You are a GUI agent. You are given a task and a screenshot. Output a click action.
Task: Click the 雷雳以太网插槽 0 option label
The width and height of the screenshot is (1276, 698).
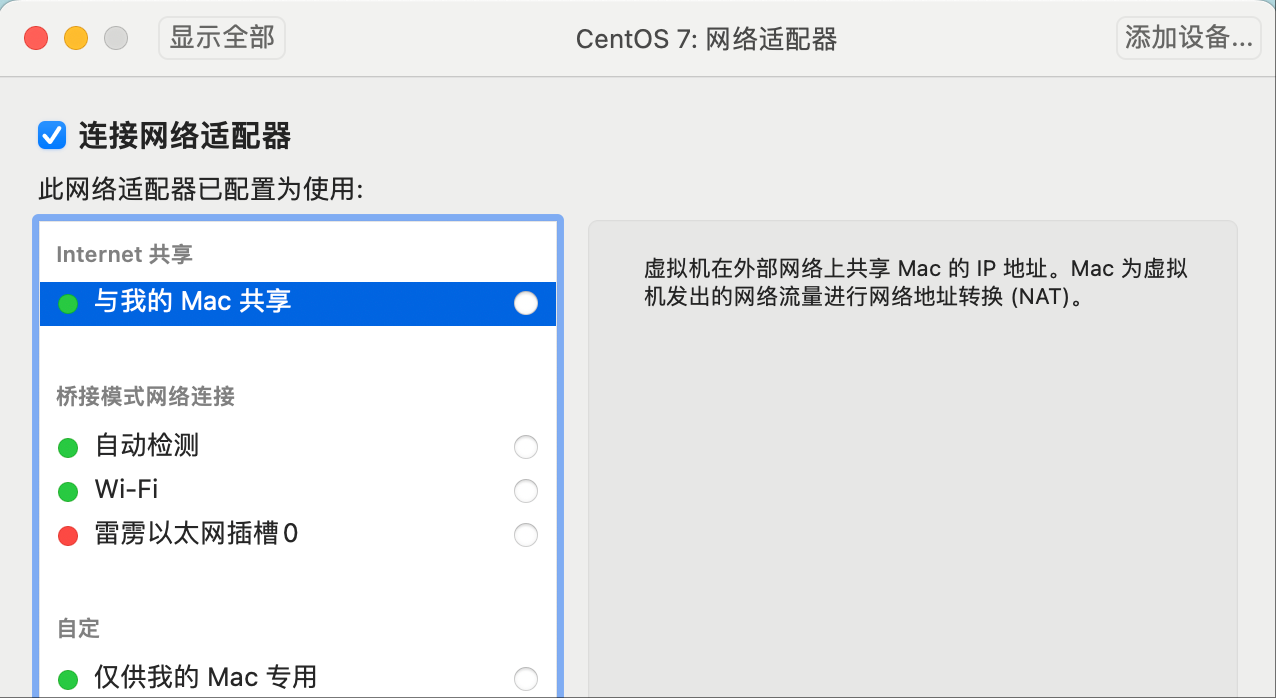[x=197, y=534]
